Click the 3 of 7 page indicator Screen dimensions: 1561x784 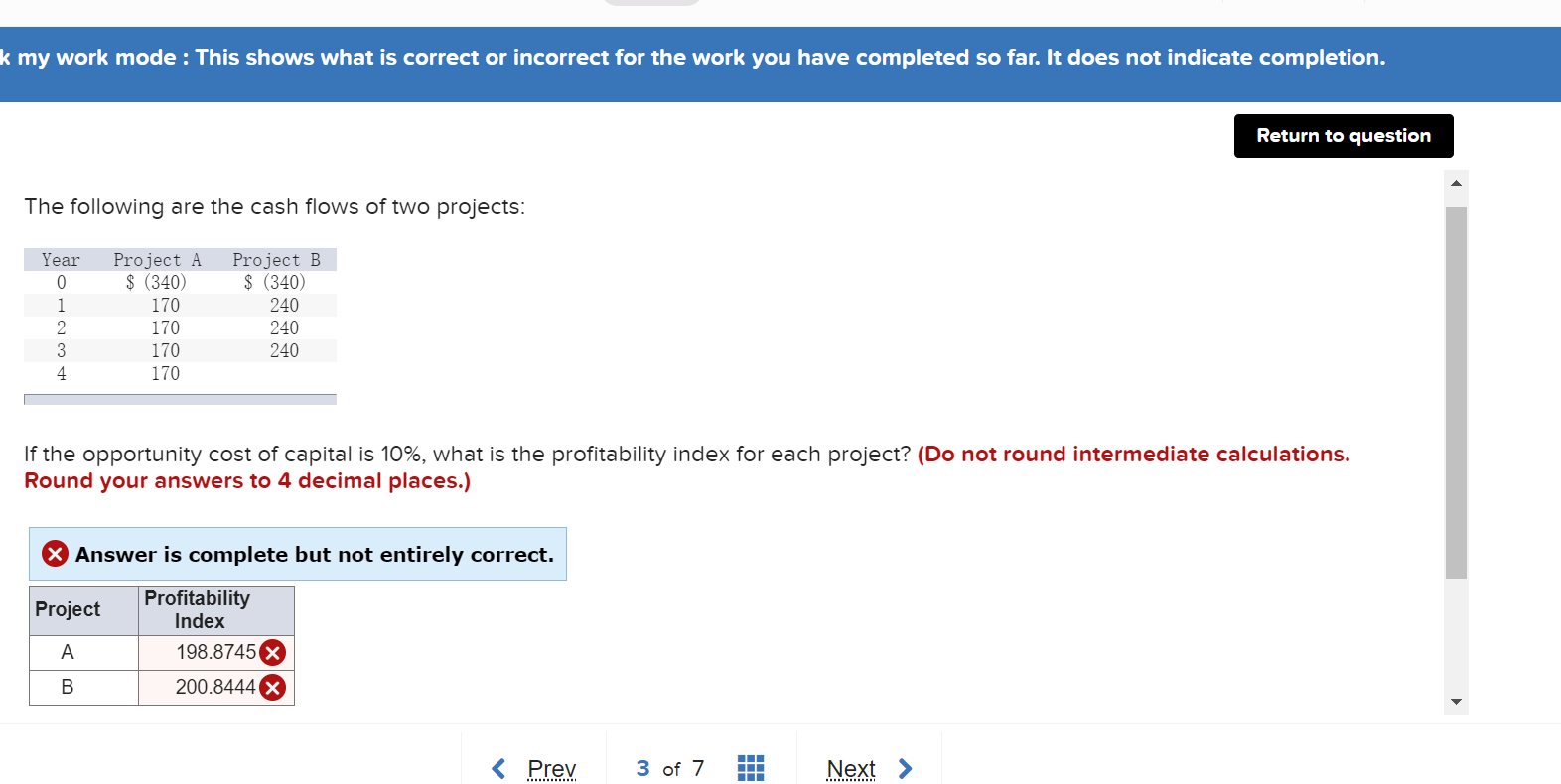(x=668, y=767)
